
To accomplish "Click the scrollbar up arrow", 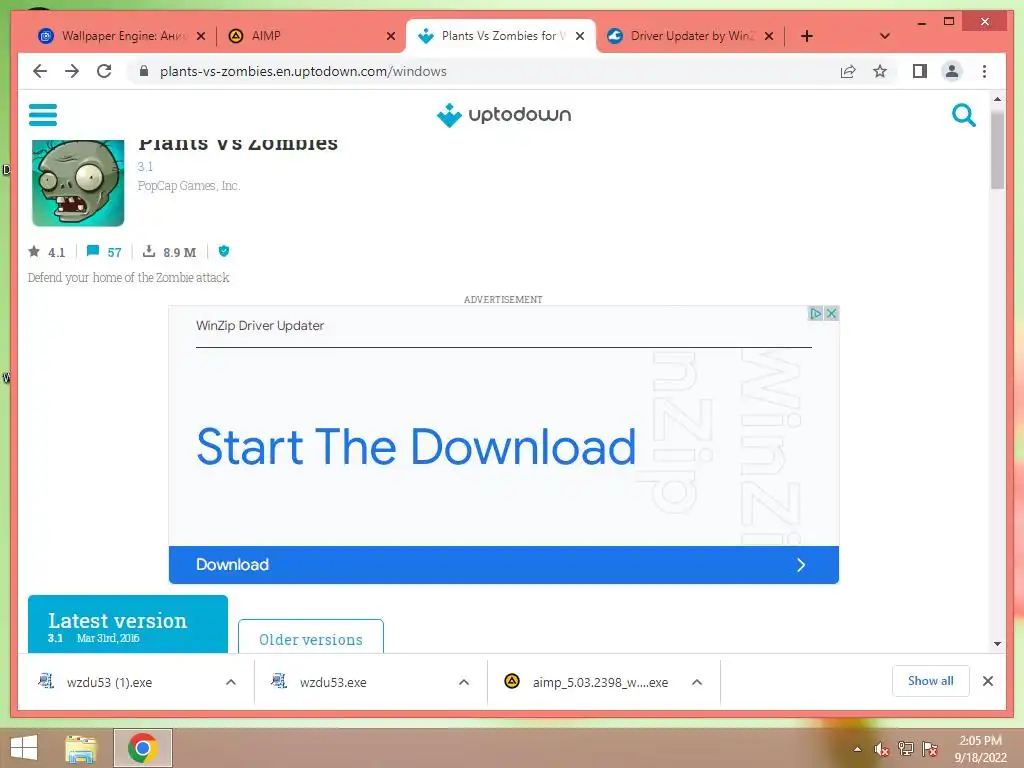I will 997,99.
